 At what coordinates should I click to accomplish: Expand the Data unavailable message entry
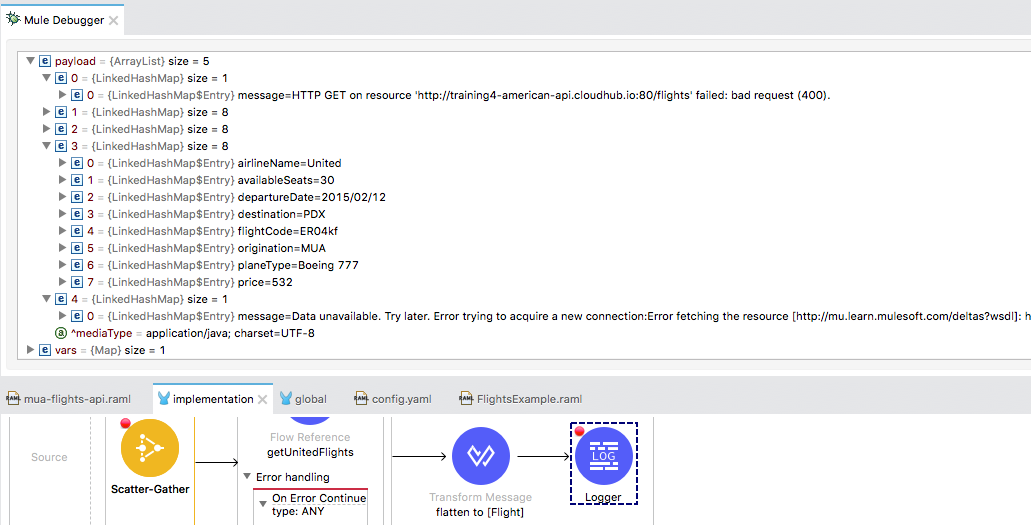(63, 316)
